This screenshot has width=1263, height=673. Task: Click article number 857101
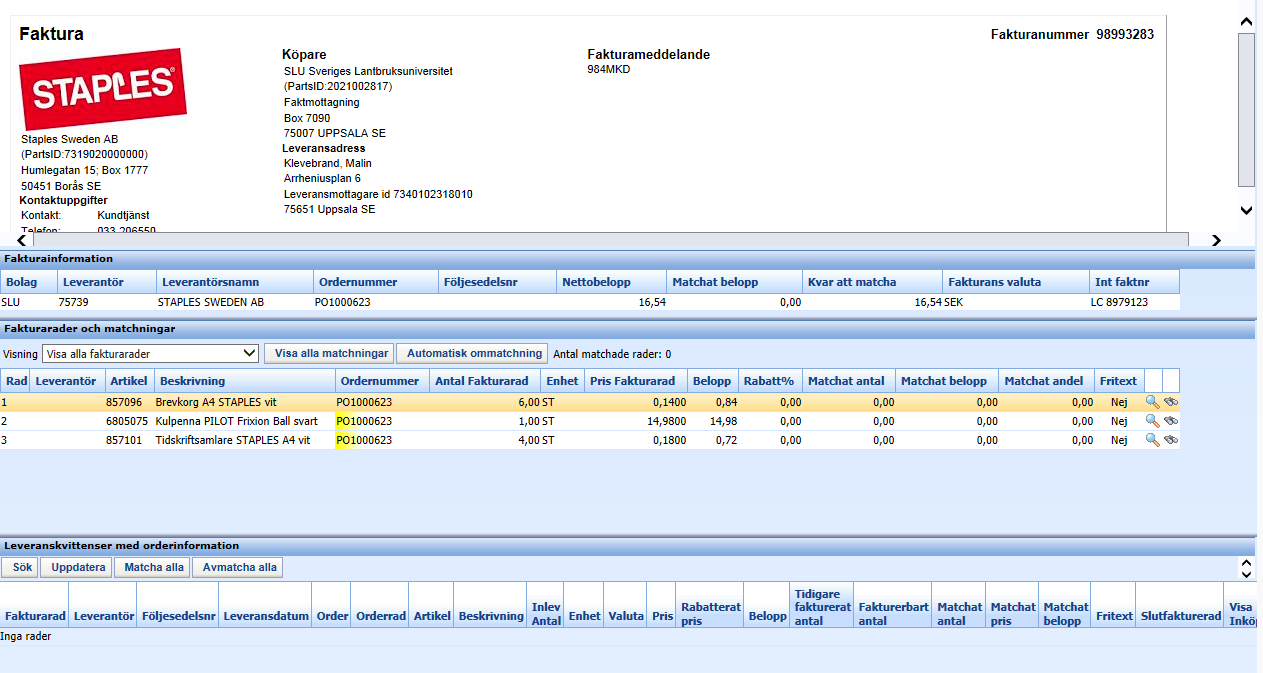[126, 440]
